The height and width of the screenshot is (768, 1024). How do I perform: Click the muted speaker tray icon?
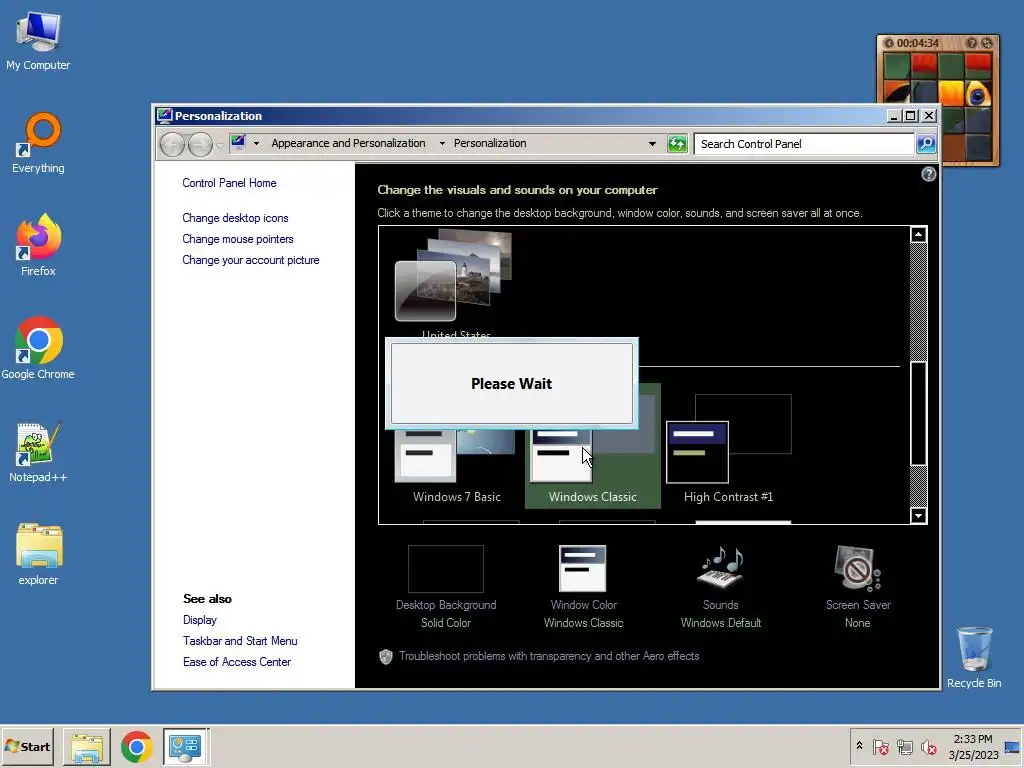[928, 747]
